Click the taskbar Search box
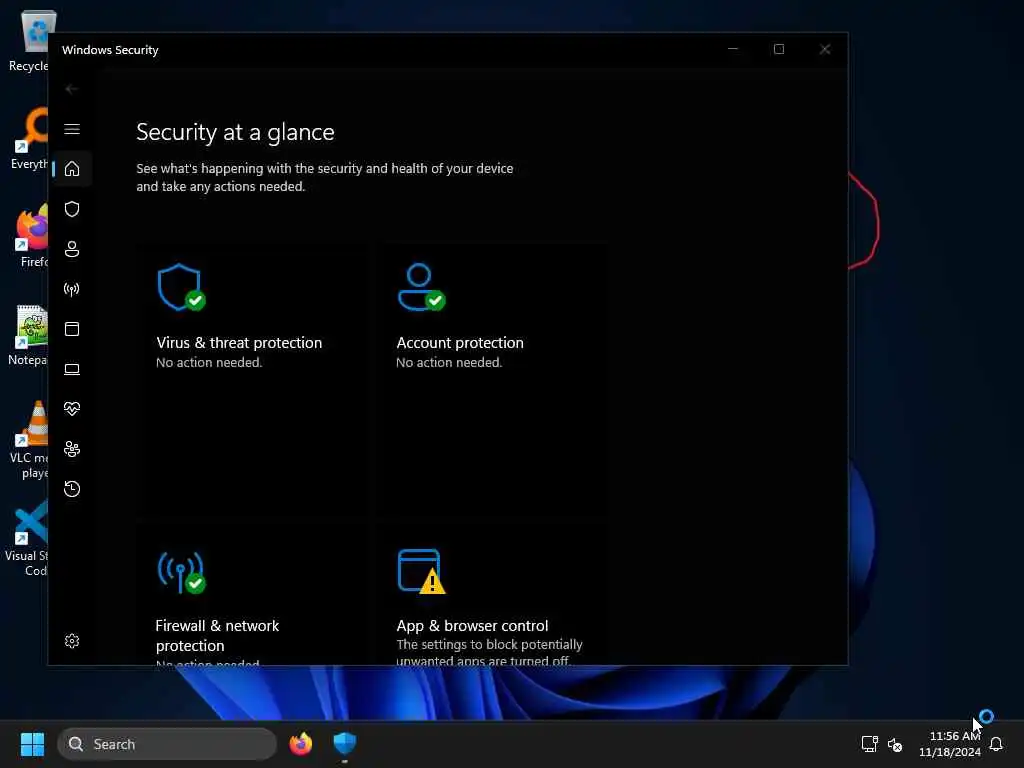This screenshot has height=768, width=1024. click(167, 744)
